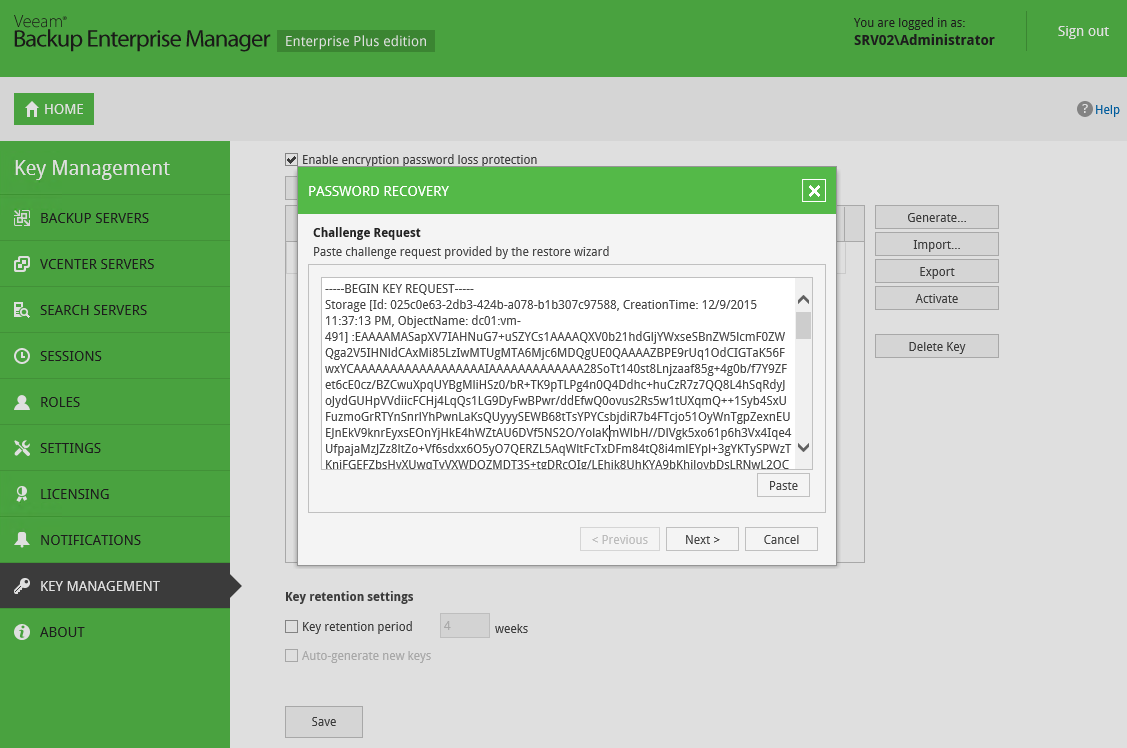Click the Settings wrench icon

[x=21, y=448]
